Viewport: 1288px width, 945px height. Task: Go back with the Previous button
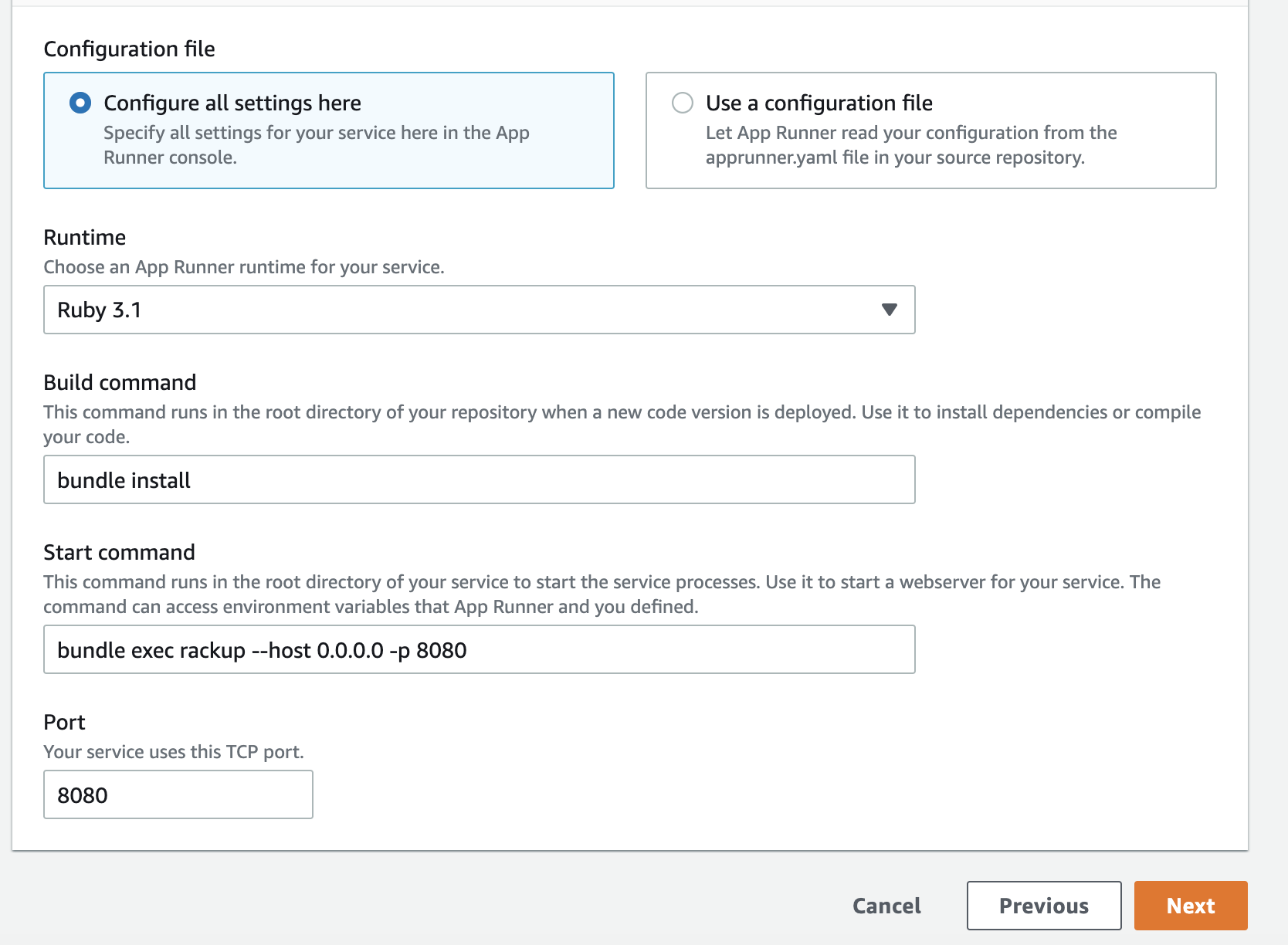tap(1044, 906)
